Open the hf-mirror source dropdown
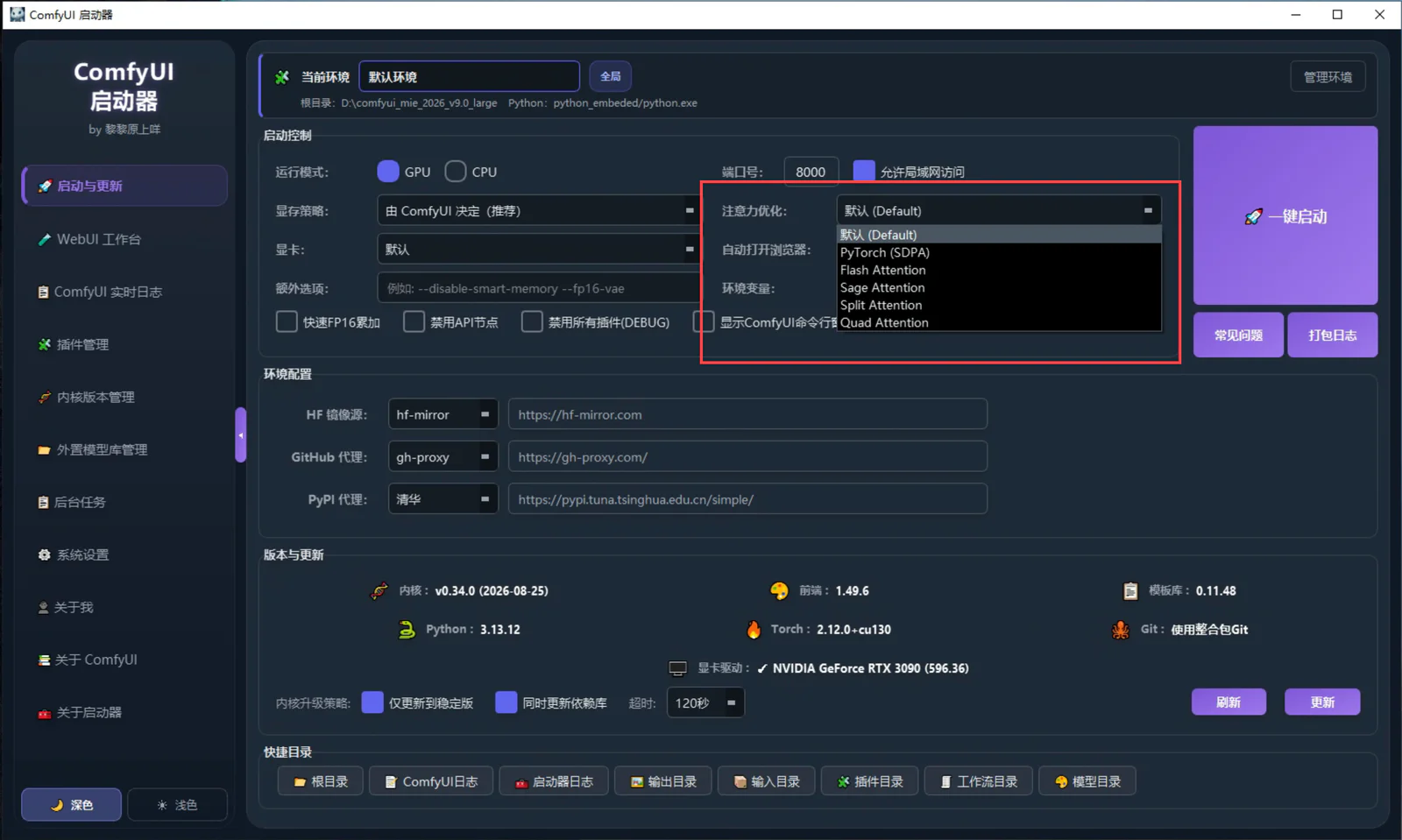 point(443,414)
